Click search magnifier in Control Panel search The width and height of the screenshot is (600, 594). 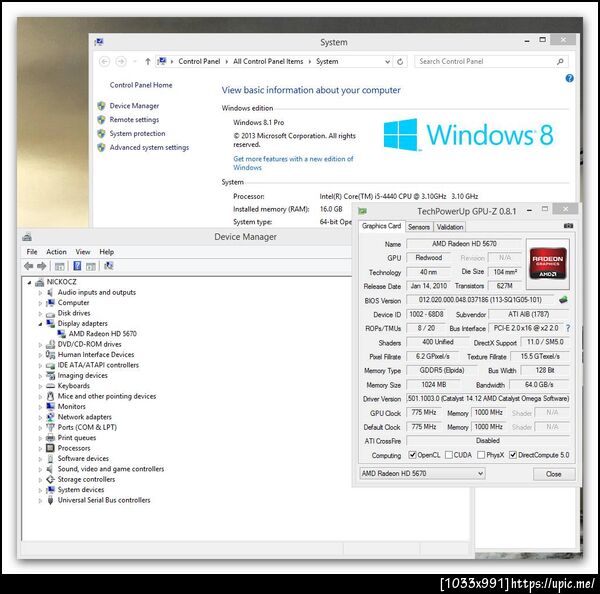[x=560, y=61]
